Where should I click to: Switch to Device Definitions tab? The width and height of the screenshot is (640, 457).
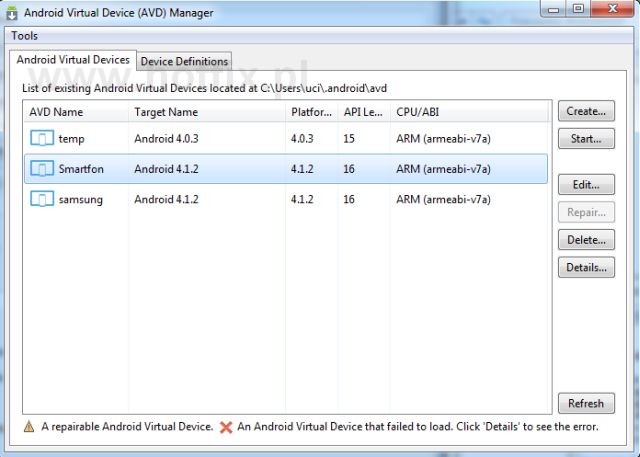(184, 62)
